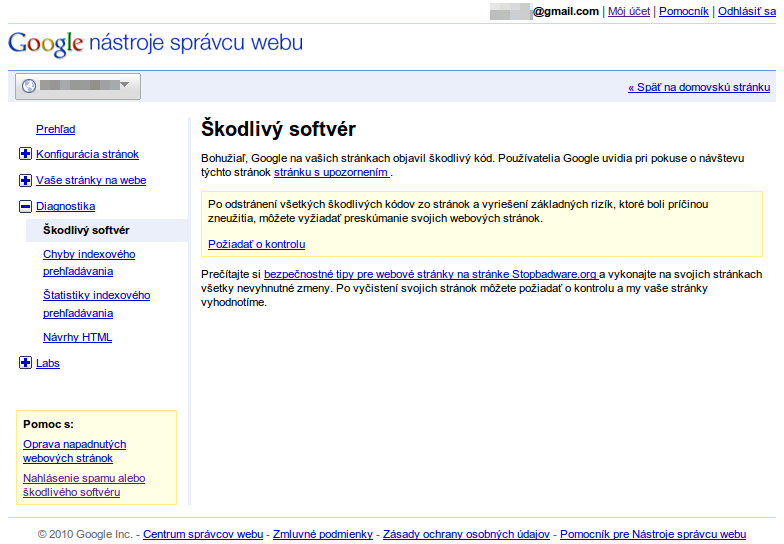Image resolution: width=784 pixels, height=544 pixels.
Task: Click © 2010 Google Inc. text
Action: 85,534
